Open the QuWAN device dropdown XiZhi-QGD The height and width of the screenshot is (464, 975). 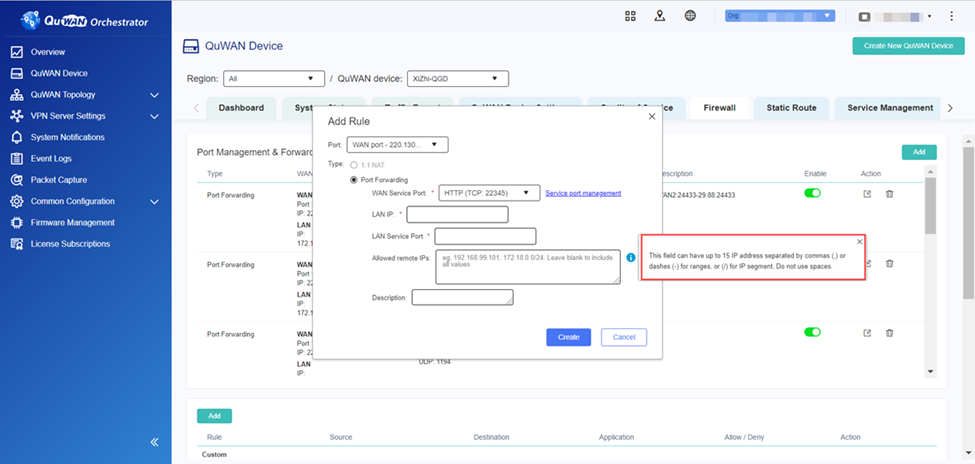[458, 79]
